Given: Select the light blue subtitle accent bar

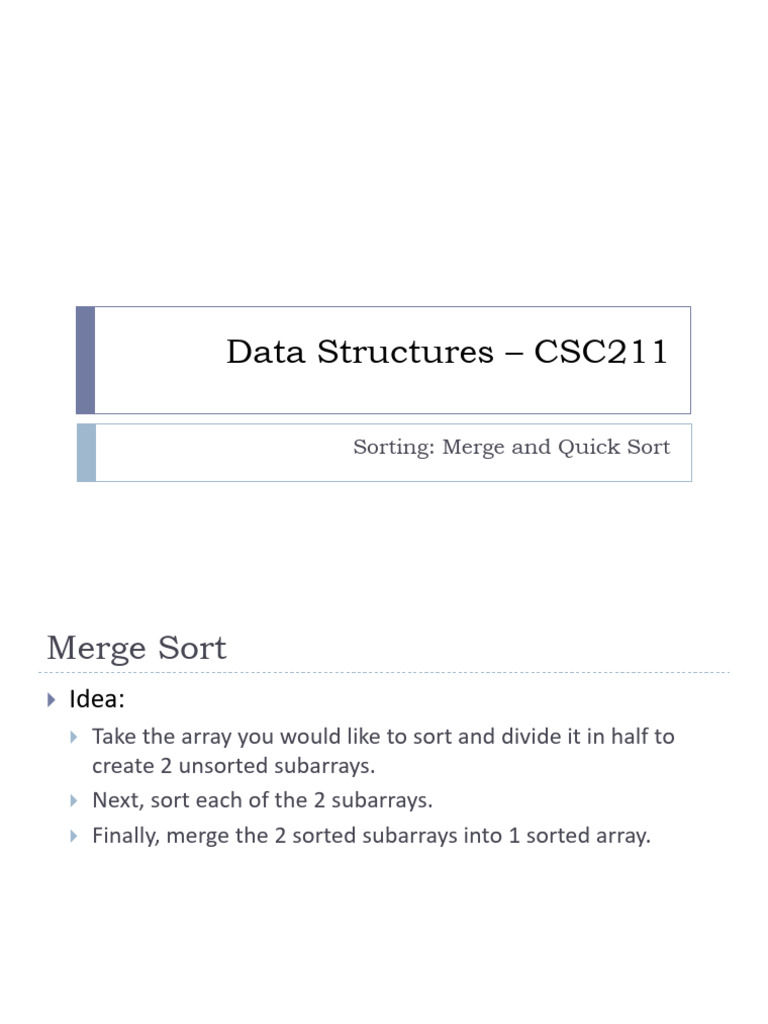Looking at the screenshot, I should tap(86, 453).
